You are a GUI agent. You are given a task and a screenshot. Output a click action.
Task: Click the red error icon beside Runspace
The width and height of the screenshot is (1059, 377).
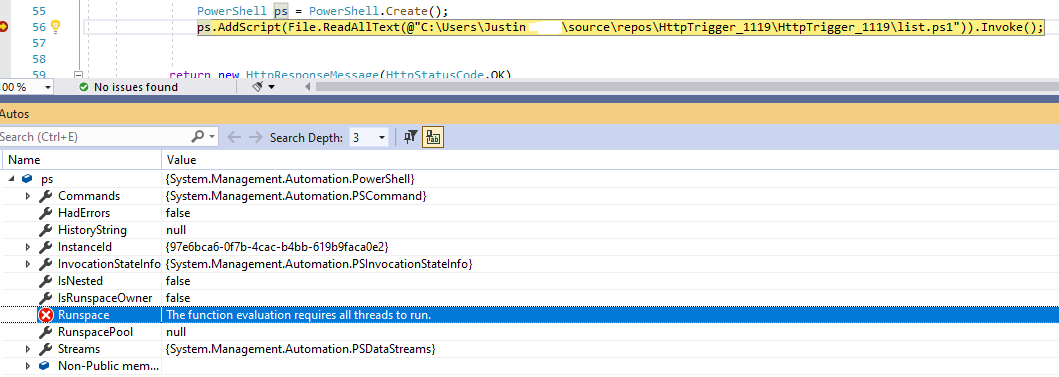[x=46, y=315]
